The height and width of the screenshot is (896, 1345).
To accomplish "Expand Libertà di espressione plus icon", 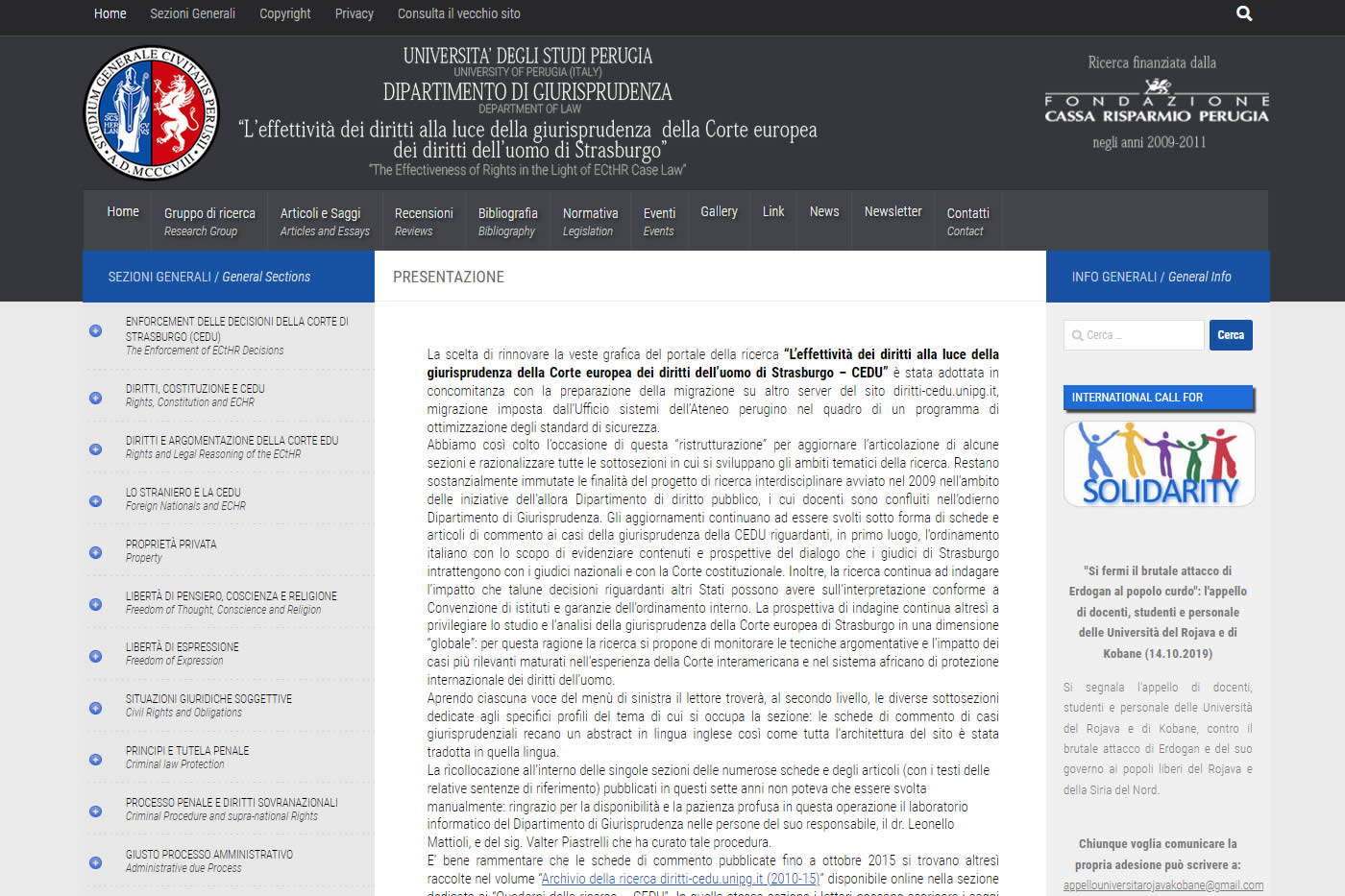I will pos(95,656).
